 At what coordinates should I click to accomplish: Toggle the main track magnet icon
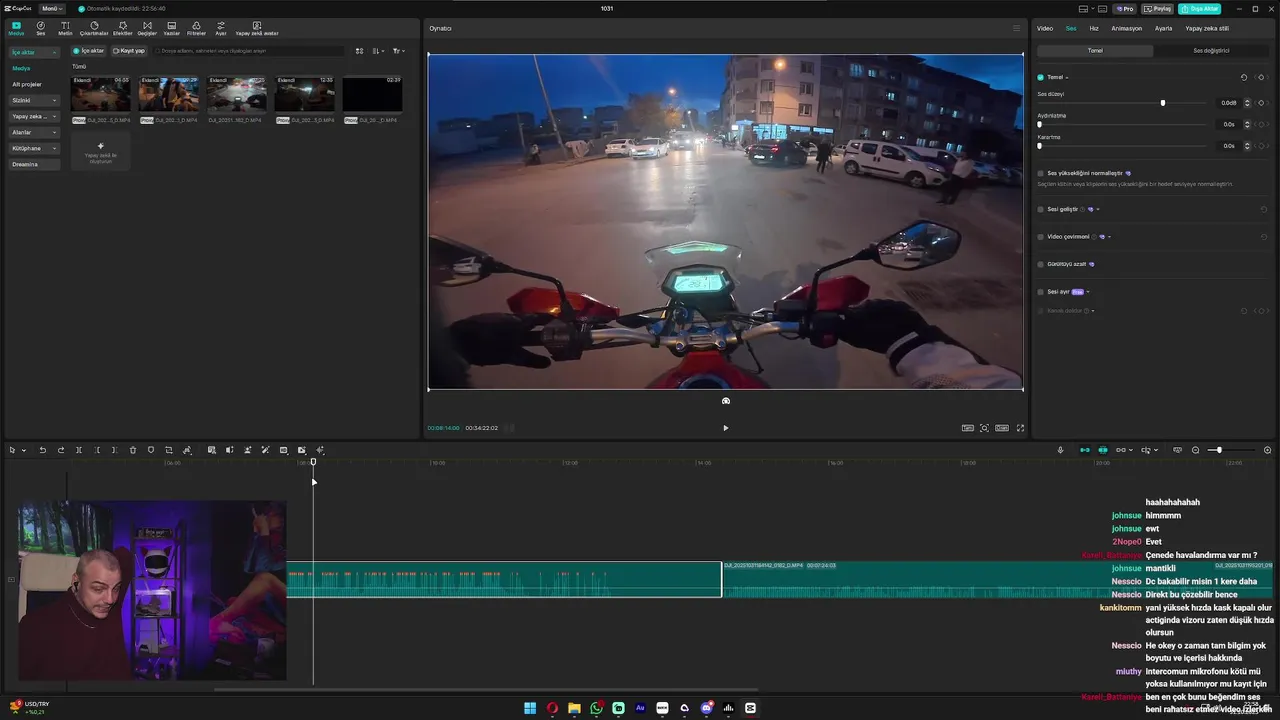tap(1085, 450)
